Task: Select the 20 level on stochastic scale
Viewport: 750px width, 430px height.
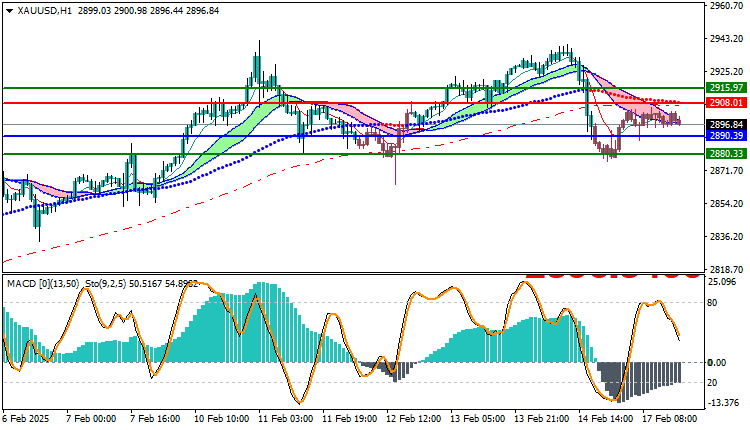Action: pyautogui.click(x=712, y=383)
